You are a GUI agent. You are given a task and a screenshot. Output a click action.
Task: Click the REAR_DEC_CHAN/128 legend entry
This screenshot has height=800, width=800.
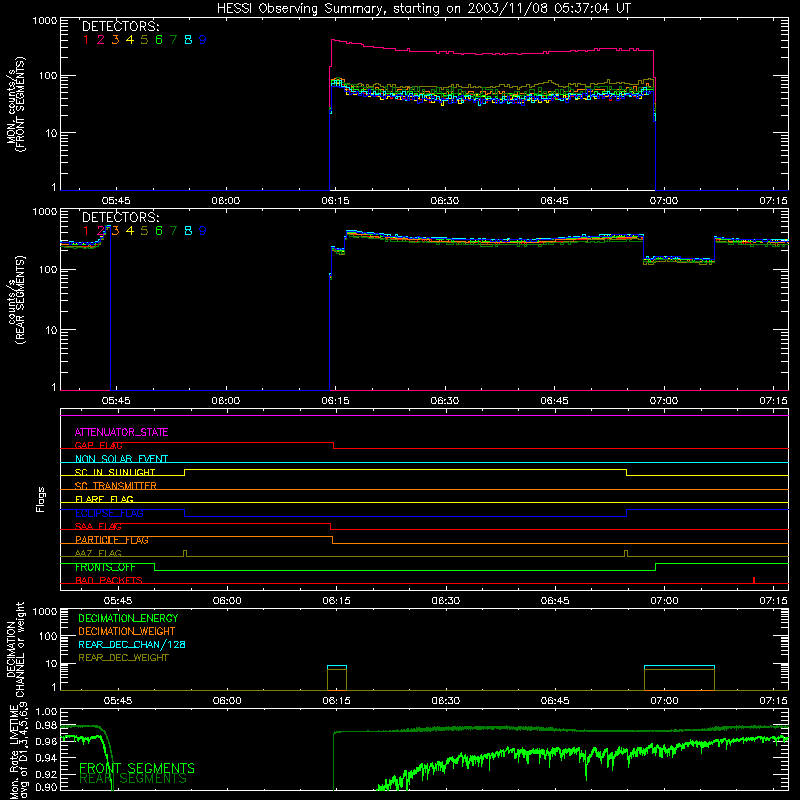tap(132, 645)
